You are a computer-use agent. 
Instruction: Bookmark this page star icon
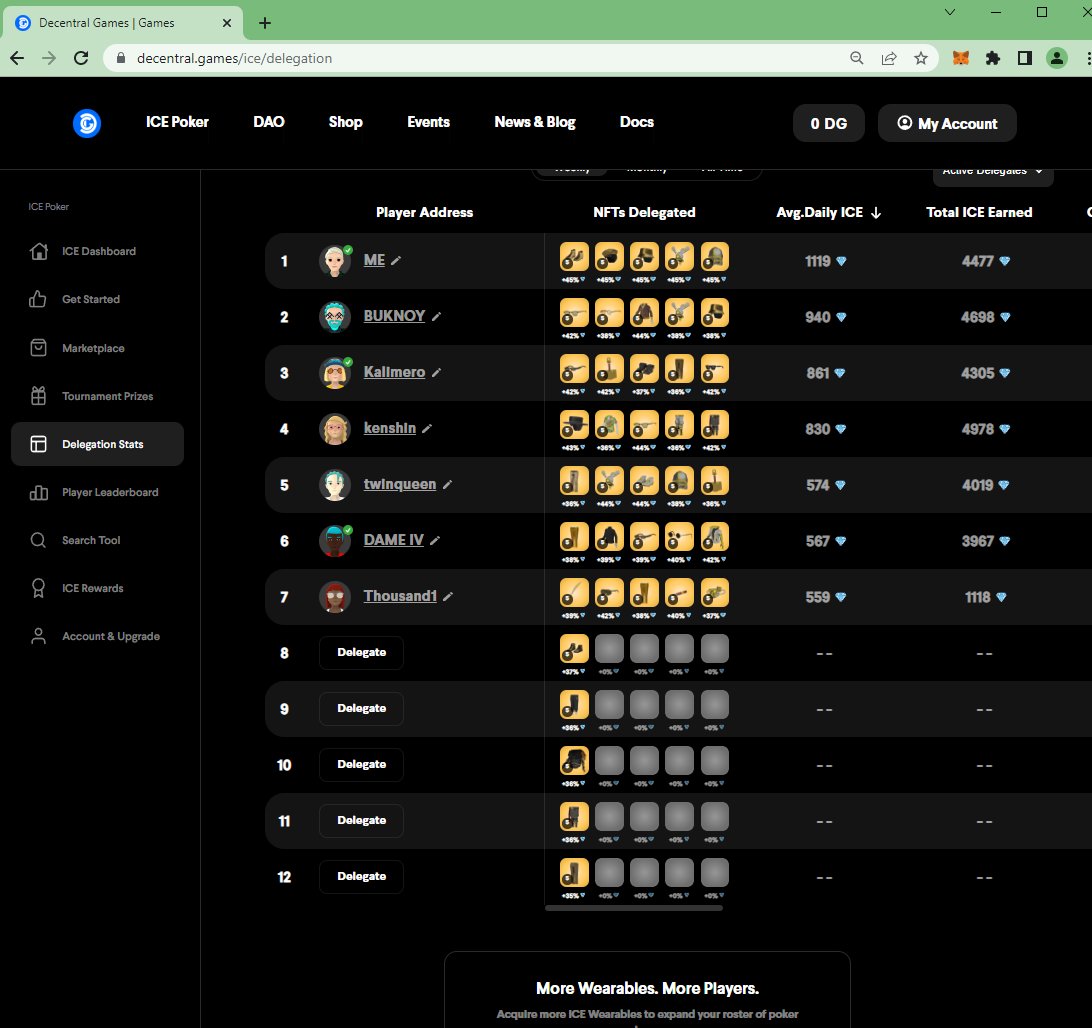921,58
